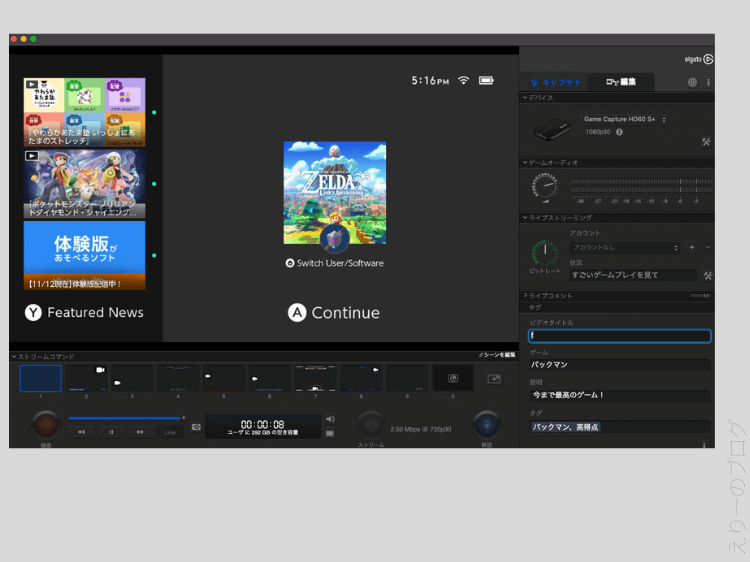750x562 pixels.
Task: Click the ゲーム field containing パックマン
Action: 620,365
